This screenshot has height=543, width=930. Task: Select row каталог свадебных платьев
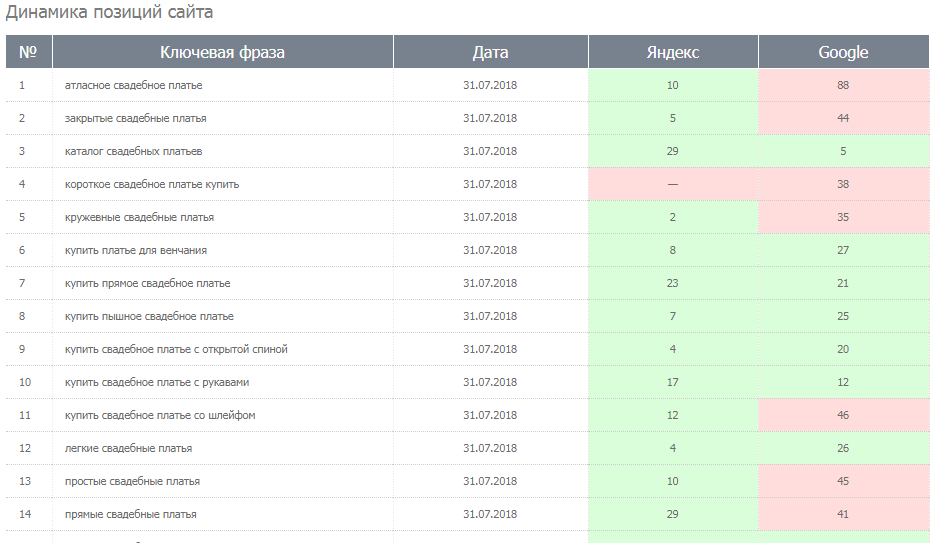pos(467,151)
